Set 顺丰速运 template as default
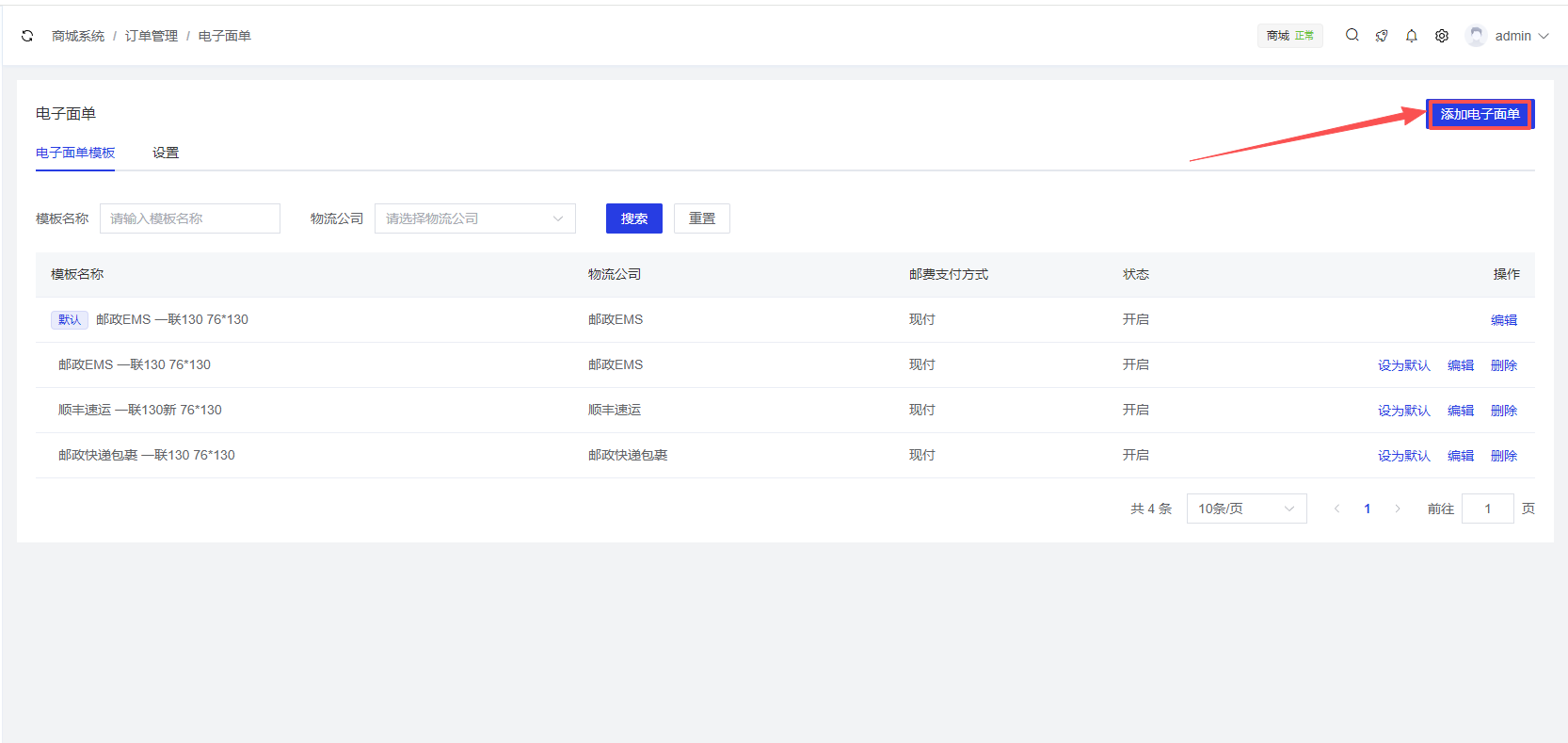1568x743 pixels. pos(1403,411)
